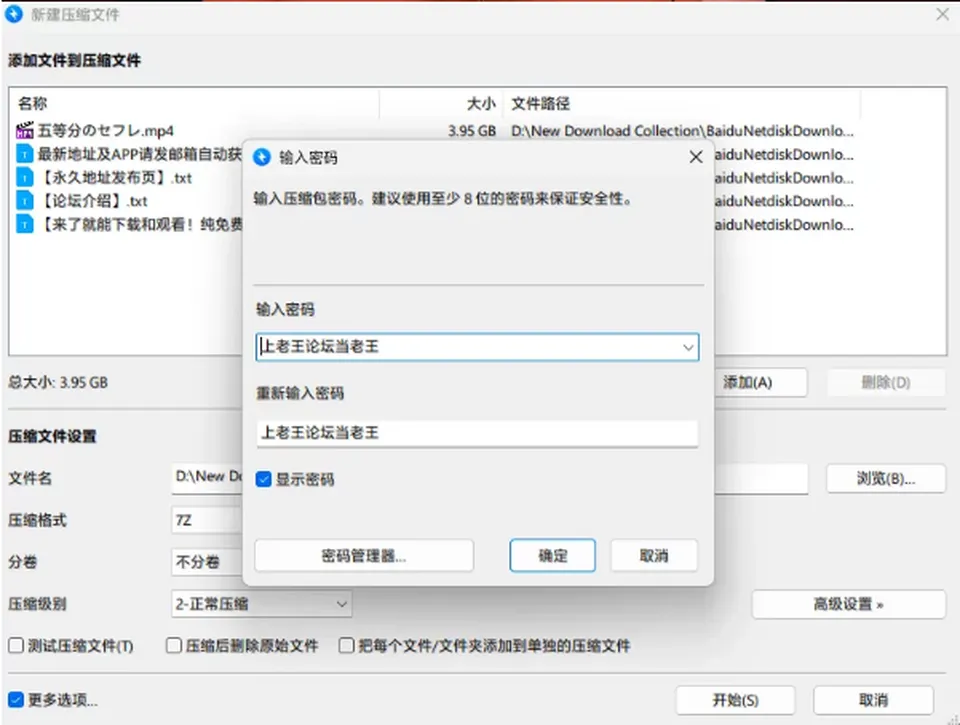The height and width of the screenshot is (725, 960).
Task: Select the video icon of 五等分のセフレ.mp4
Action: pyautogui.click(x=24, y=130)
